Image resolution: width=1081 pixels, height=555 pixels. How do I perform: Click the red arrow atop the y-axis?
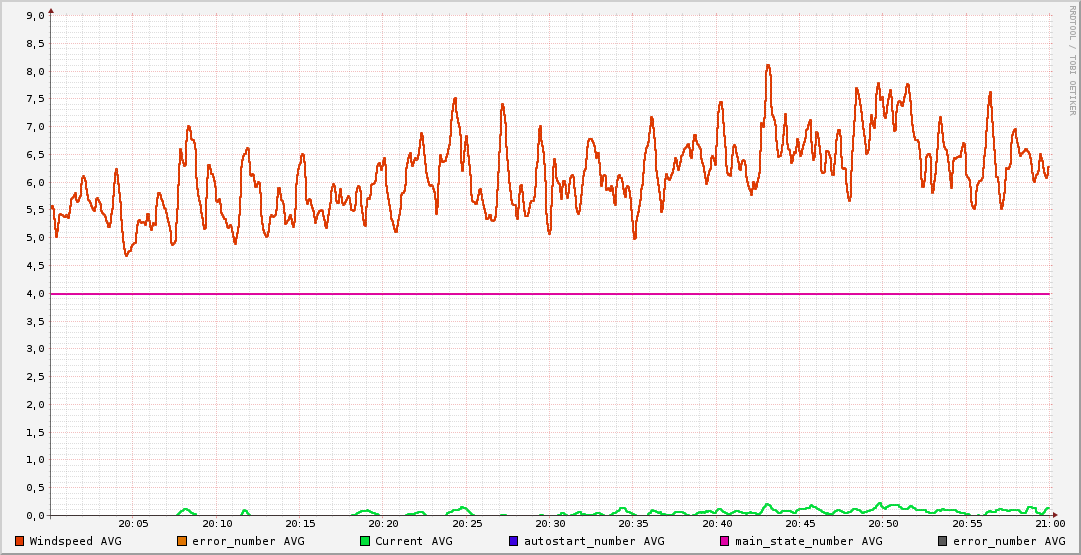click(51, 10)
